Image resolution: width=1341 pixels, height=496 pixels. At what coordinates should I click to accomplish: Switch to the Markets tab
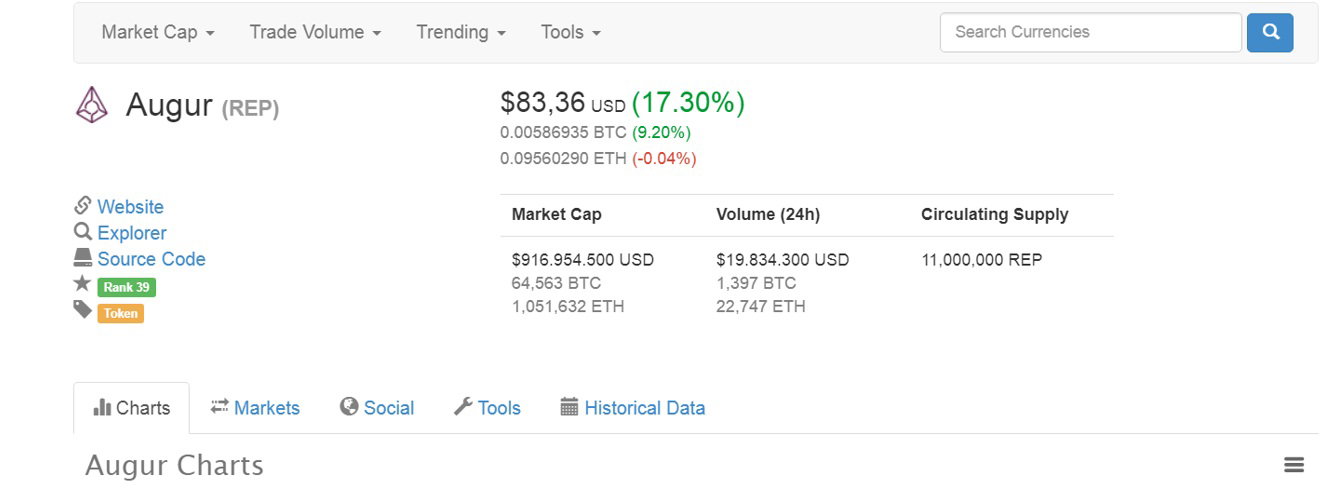pos(255,408)
